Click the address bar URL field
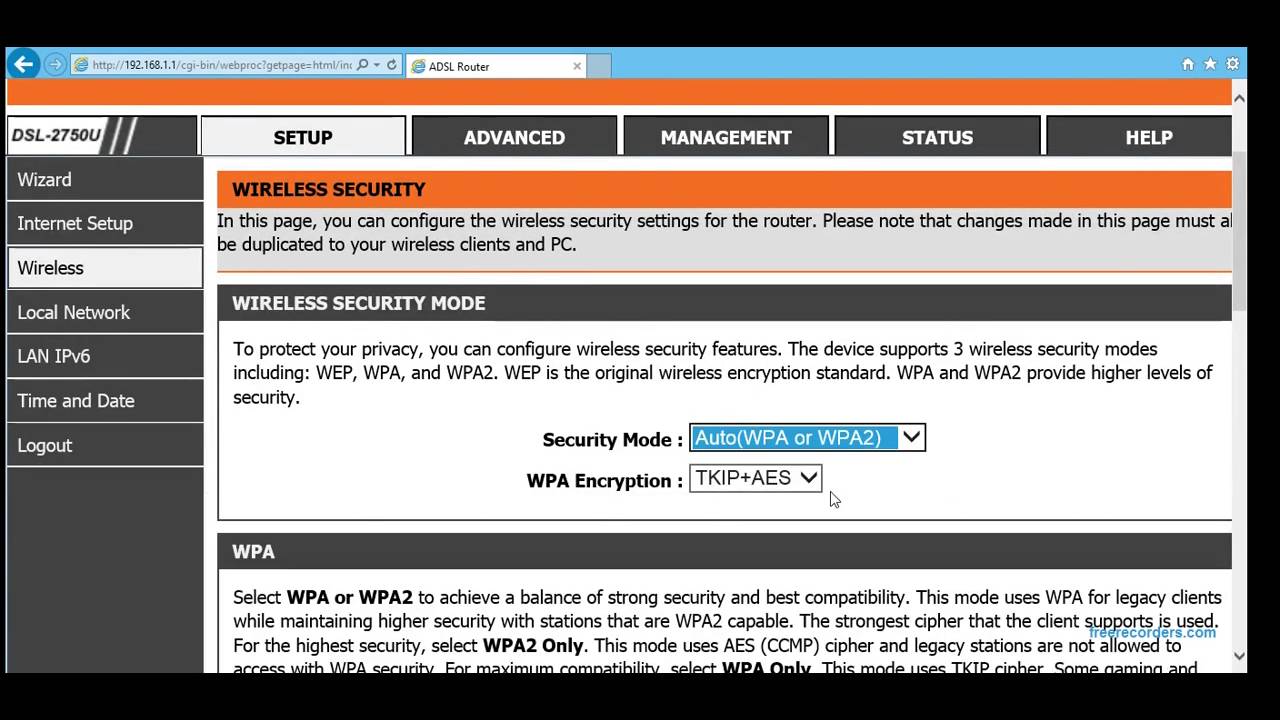Viewport: 1280px width, 720px height. pos(222,65)
